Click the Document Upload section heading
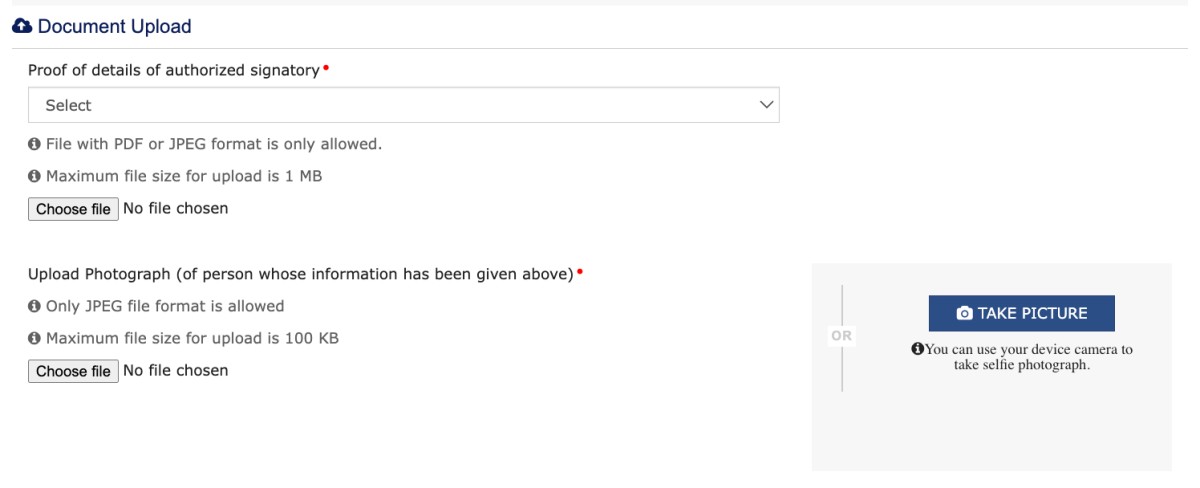The height and width of the screenshot is (488, 1200). tap(114, 26)
